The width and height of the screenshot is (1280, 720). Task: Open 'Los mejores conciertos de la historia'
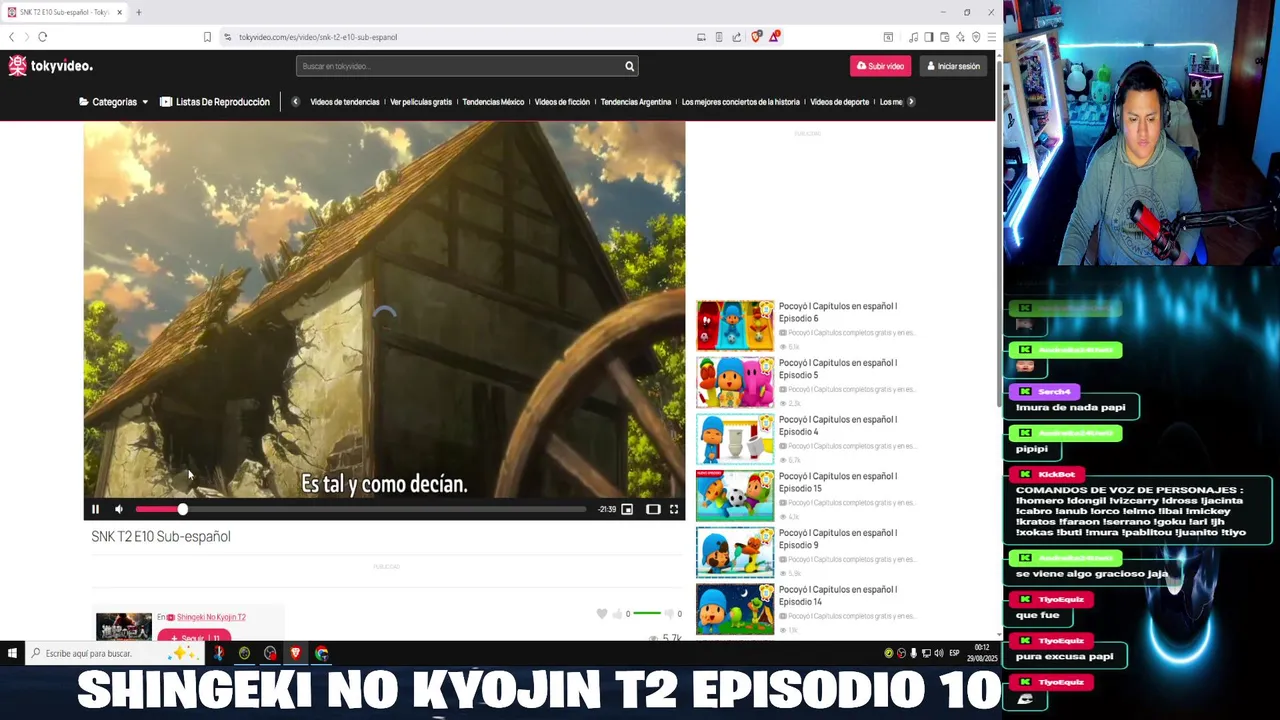pos(741,102)
